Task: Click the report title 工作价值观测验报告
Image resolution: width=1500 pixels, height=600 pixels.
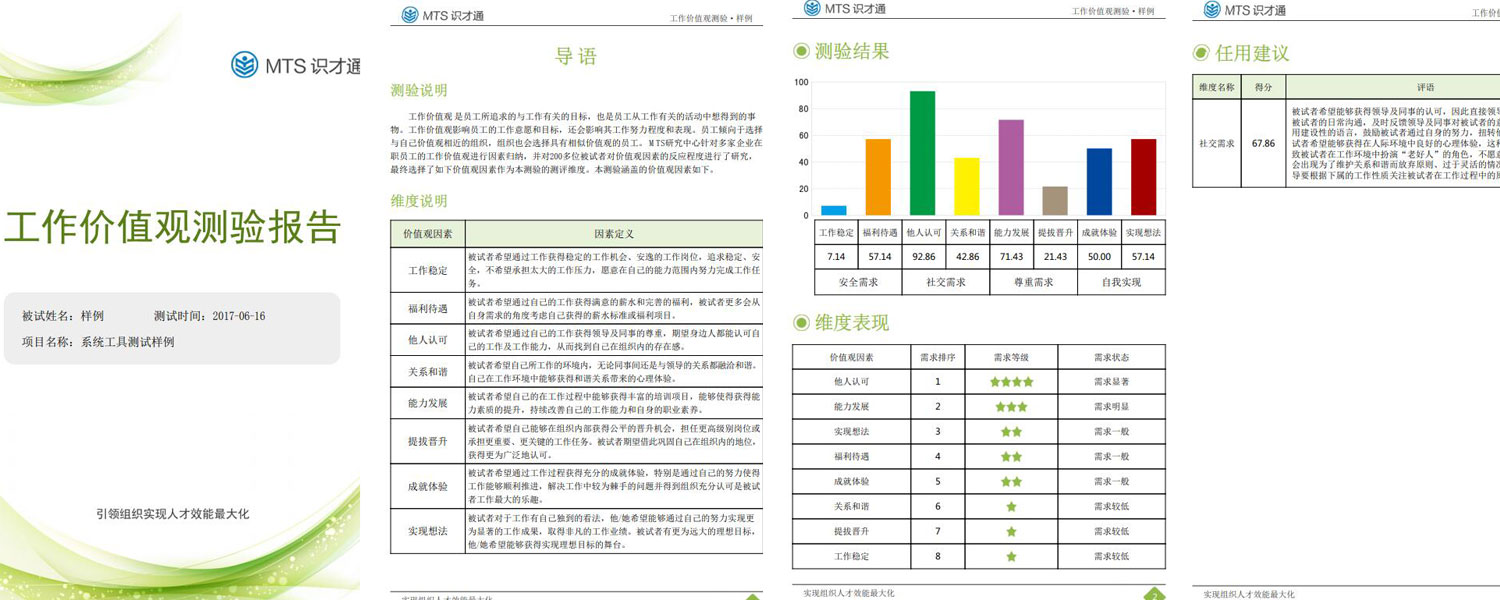Action: click(173, 228)
